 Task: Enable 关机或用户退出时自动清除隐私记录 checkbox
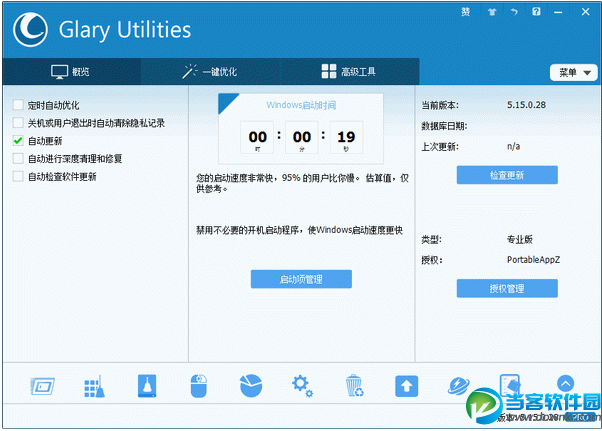[18, 123]
